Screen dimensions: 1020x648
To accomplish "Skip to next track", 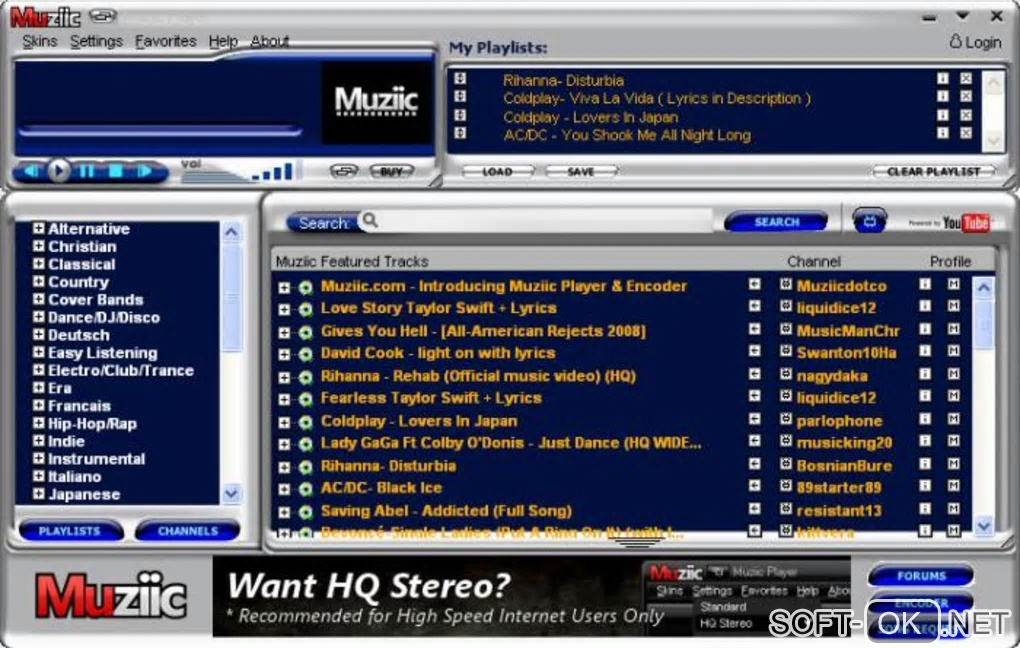I will [x=144, y=172].
